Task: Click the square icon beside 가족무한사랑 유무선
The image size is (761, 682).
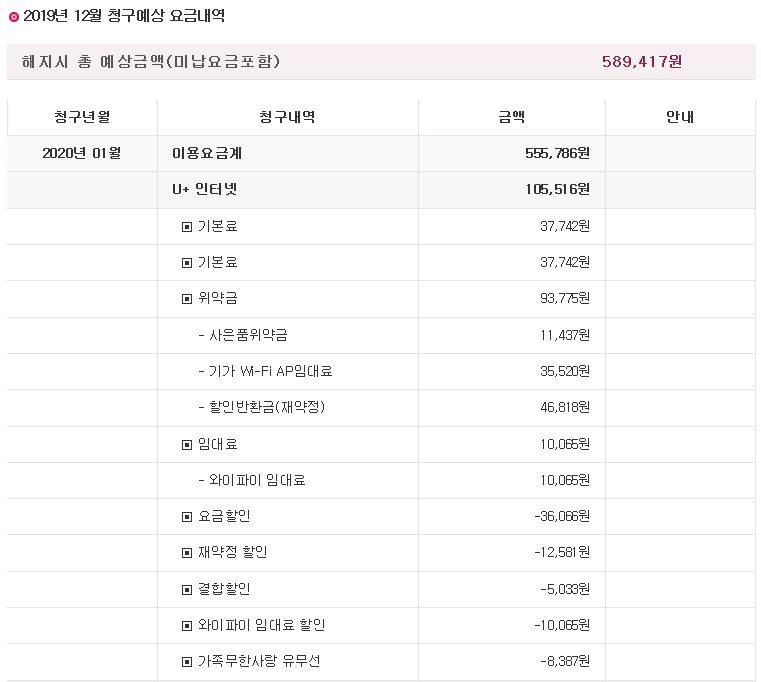Action: 186,662
